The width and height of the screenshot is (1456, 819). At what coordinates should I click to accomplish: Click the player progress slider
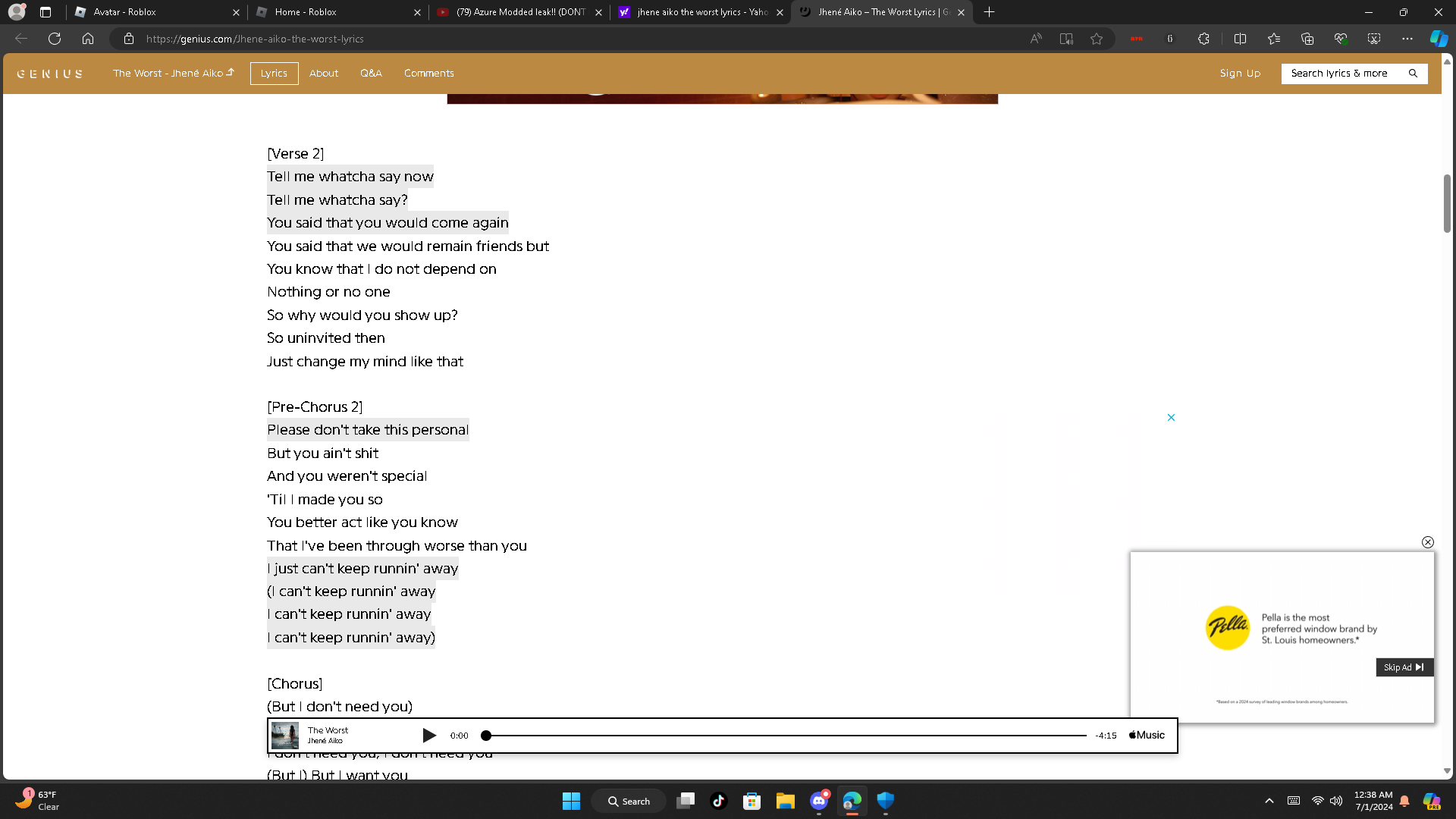coord(786,736)
